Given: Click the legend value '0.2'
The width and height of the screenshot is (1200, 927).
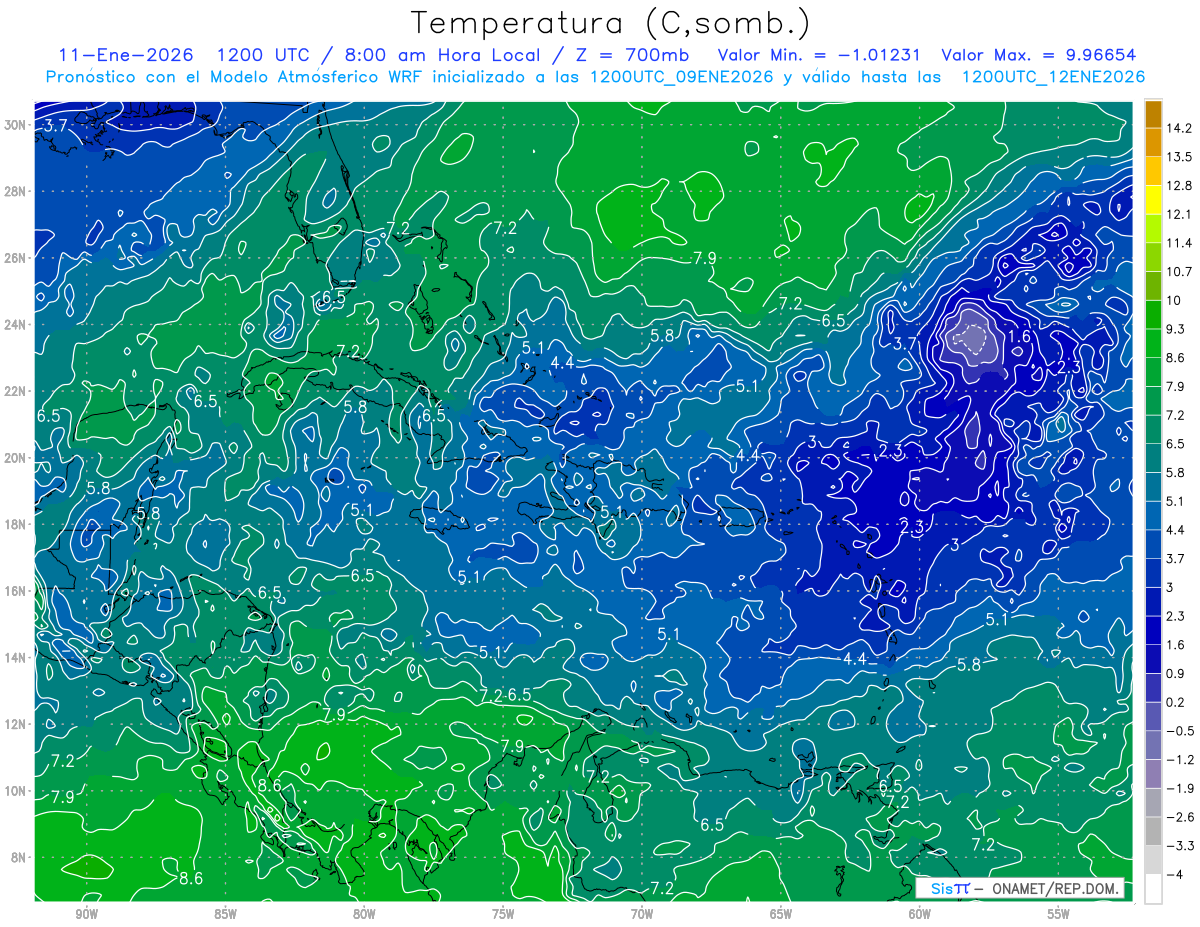Looking at the screenshot, I should coord(1176,703).
